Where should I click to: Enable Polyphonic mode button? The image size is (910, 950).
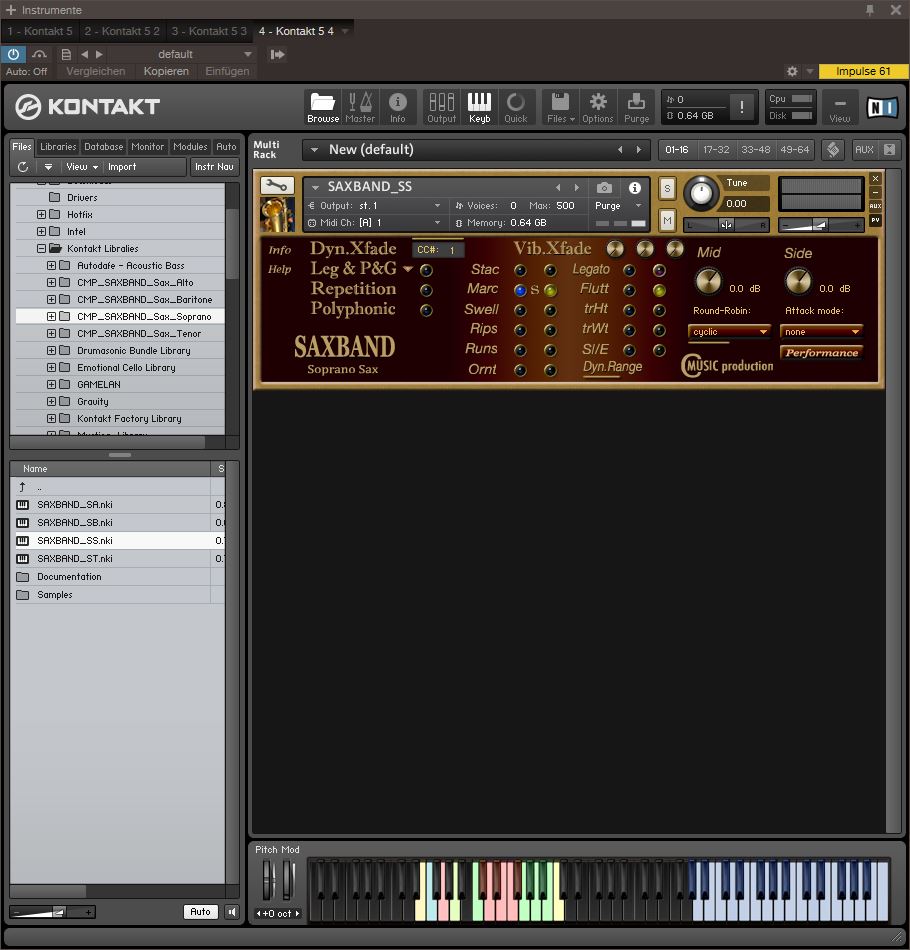[426, 310]
